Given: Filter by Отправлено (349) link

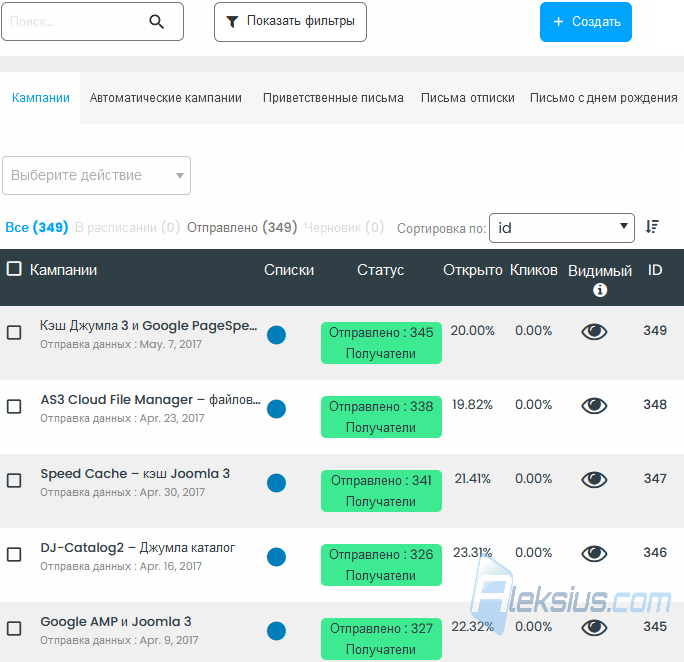Looking at the screenshot, I should [x=242, y=227].
